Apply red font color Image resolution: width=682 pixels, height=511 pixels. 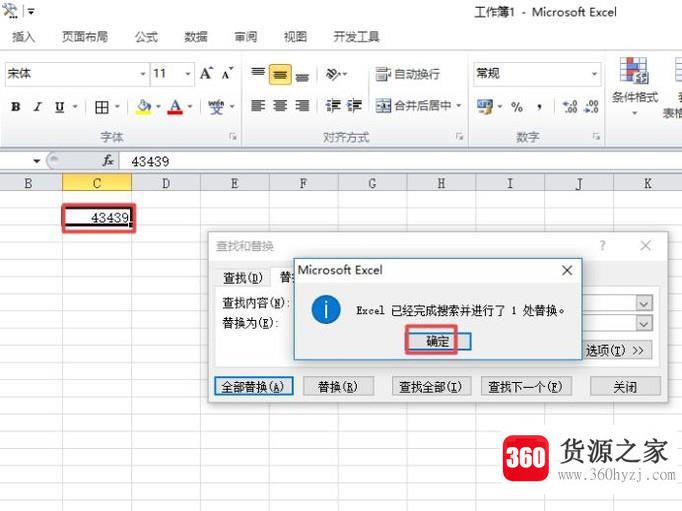pyautogui.click(x=175, y=107)
